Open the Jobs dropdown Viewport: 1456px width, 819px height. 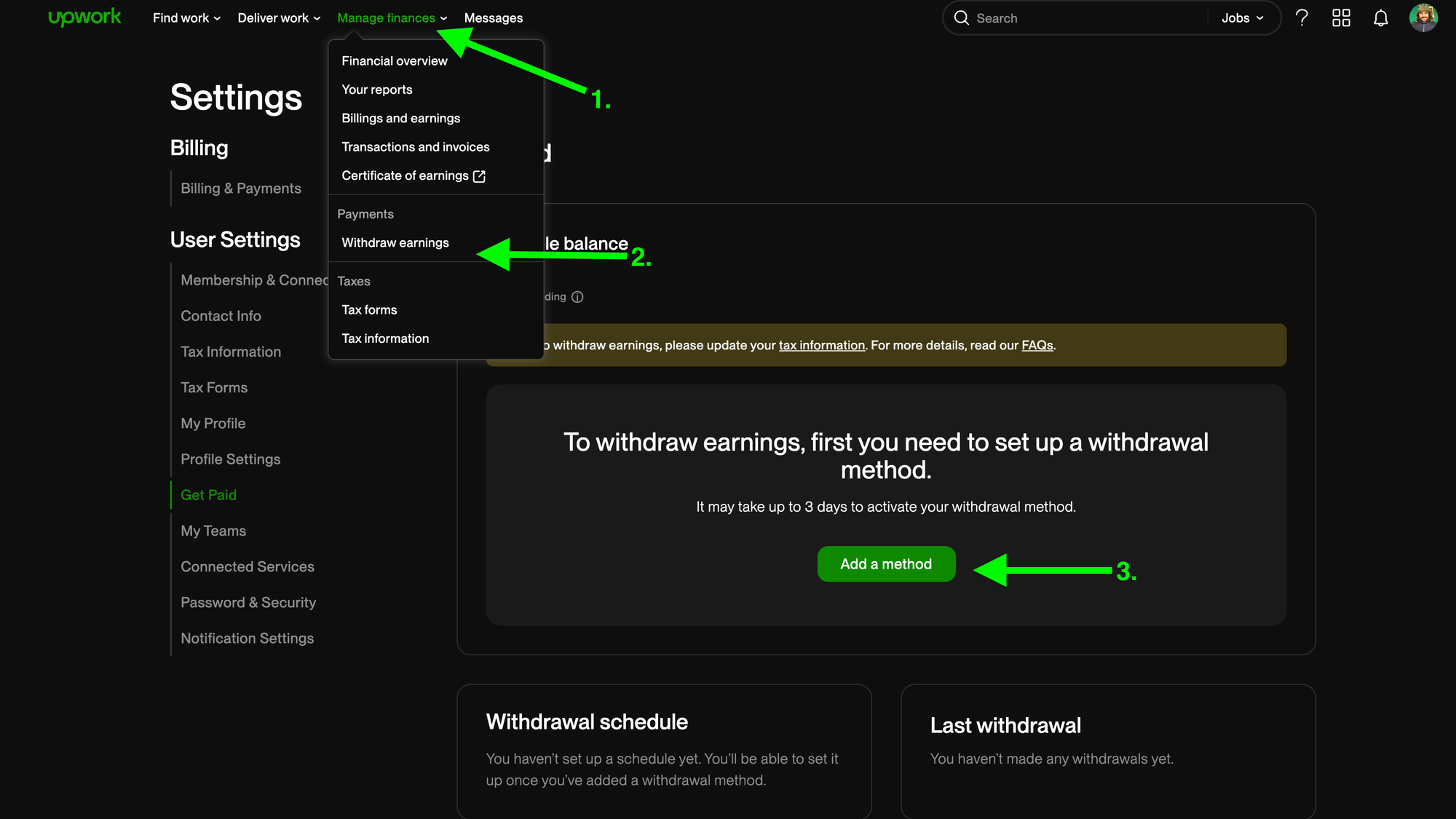coord(1241,17)
